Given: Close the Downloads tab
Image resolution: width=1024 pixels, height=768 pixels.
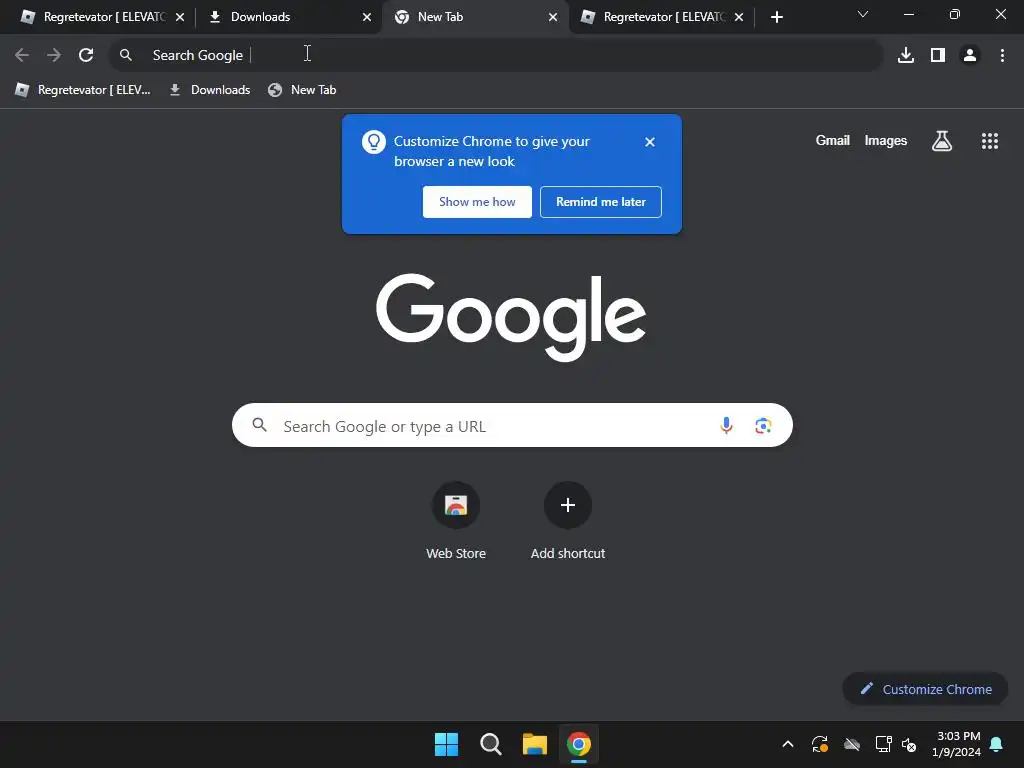Looking at the screenshot, I should [367, 17].
